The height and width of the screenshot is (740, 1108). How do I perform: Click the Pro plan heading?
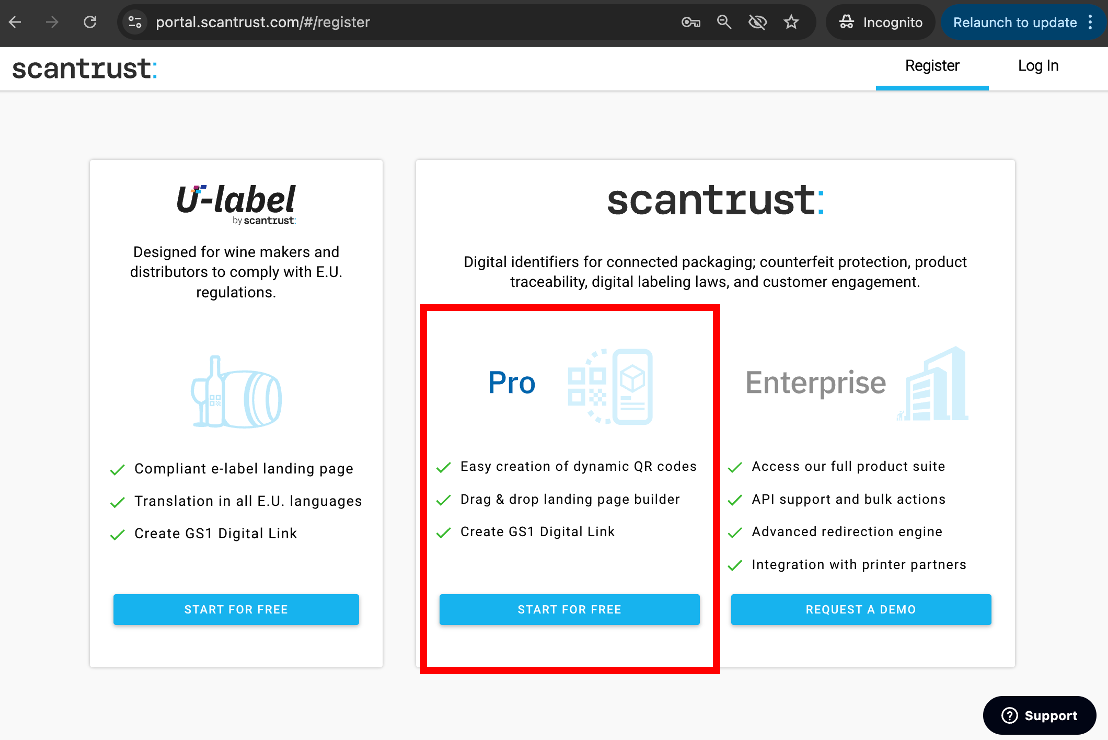(x=512, y=383)
